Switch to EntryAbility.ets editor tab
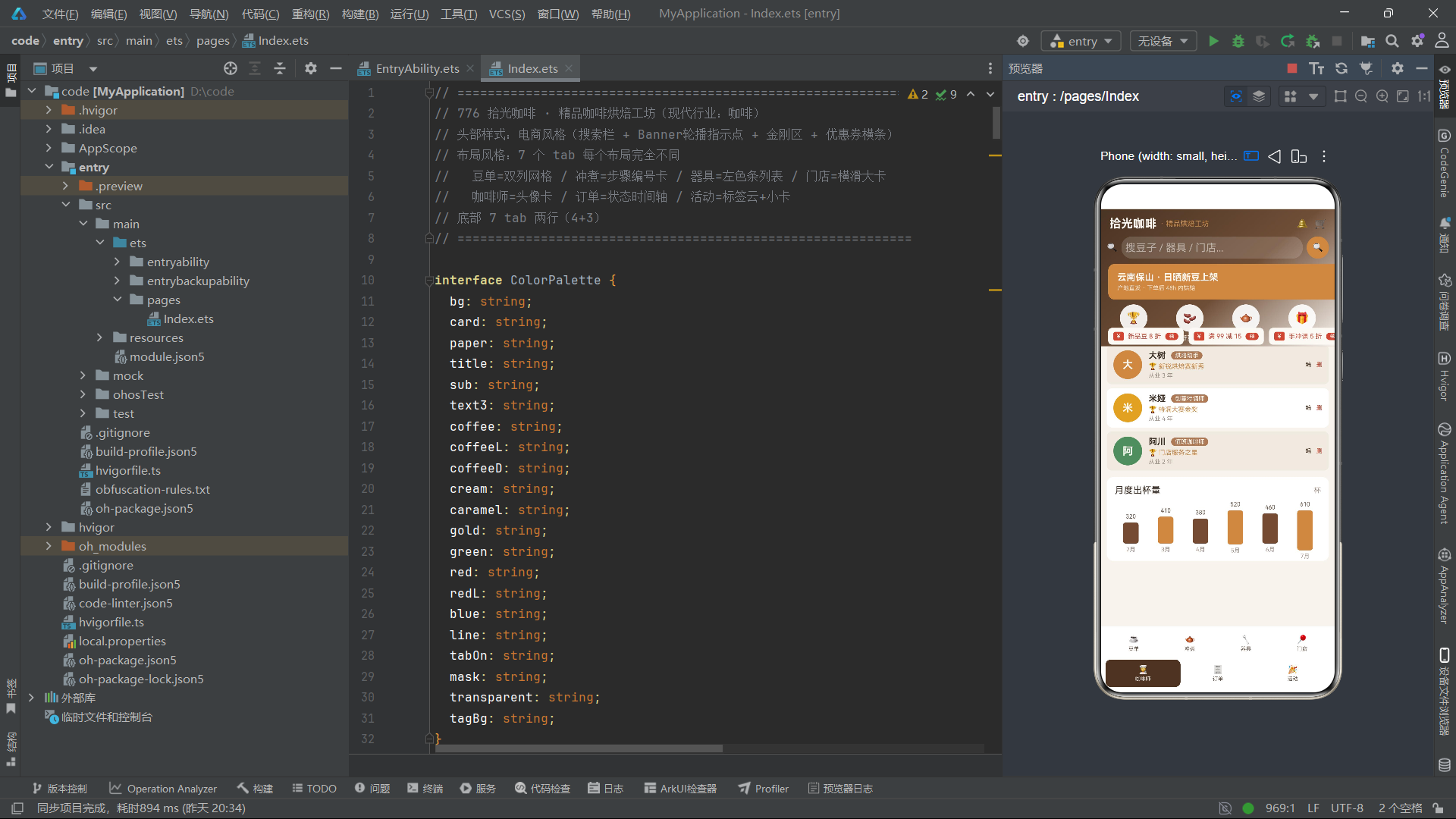Viewport: 1456px width, 819px height. click(416, 68)
